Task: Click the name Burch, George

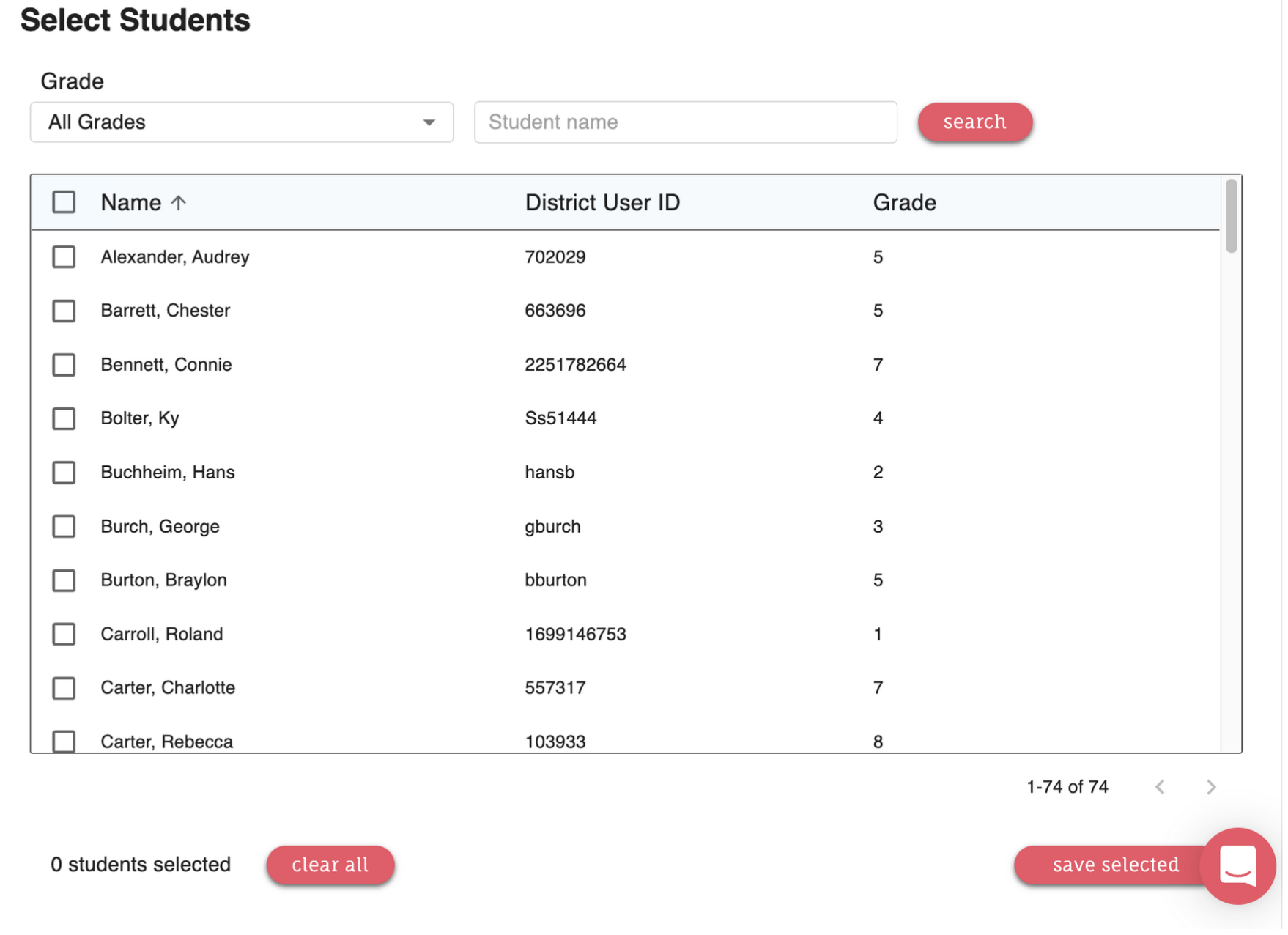Action: click(160, 528)
